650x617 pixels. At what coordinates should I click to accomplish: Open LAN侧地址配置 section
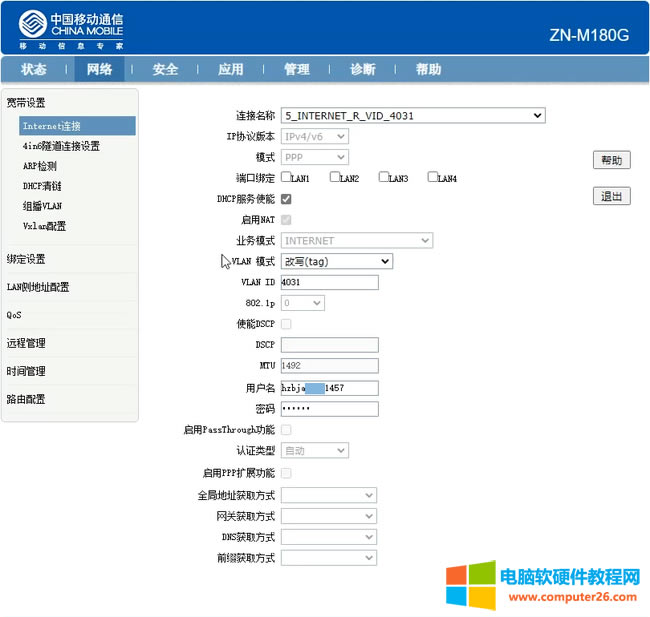click(x=38, y=287)
